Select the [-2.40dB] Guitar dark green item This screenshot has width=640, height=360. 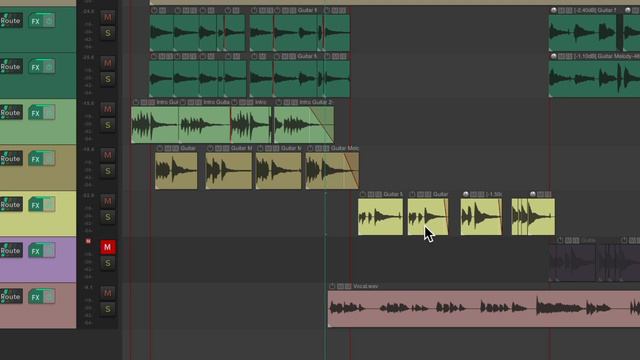582,33
